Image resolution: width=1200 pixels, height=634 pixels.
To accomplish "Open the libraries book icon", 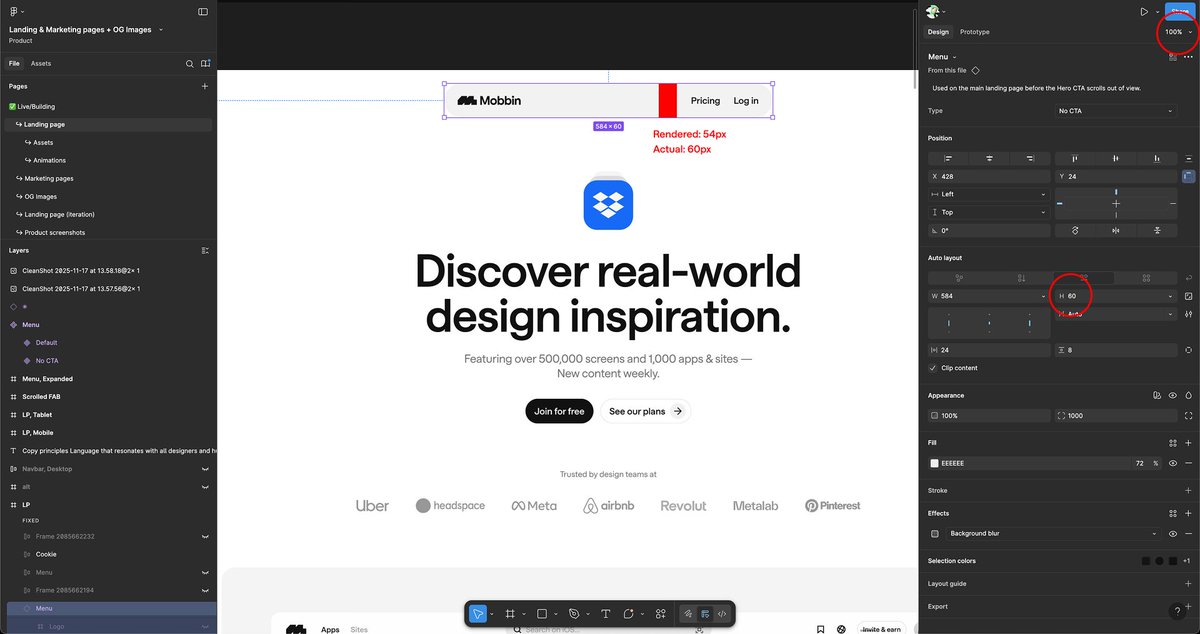I will (205, 63).
